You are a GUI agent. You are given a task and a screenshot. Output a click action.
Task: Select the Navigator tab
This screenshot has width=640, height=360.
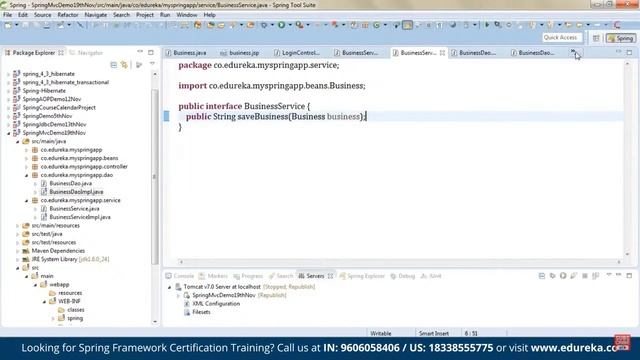pos(87,53)
